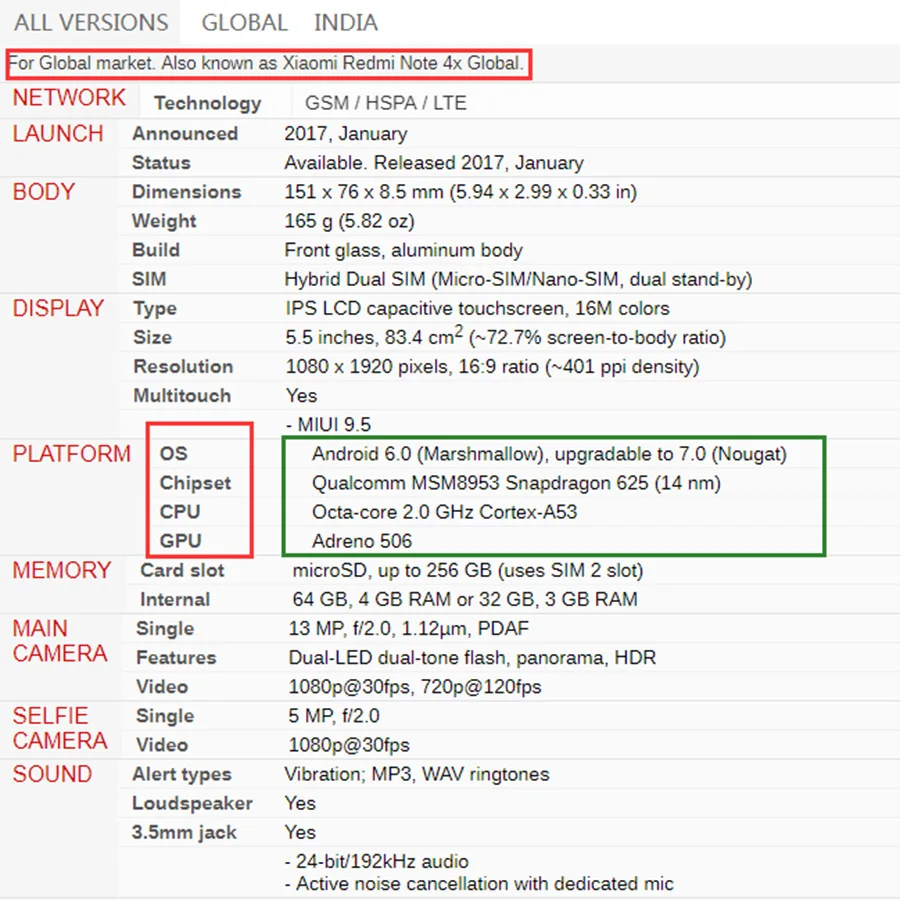The width and height of the screenshot is (900, 900).
Task: Select 'Active noise cancellation with dedicated mic'
Action: tap(485, 884)
